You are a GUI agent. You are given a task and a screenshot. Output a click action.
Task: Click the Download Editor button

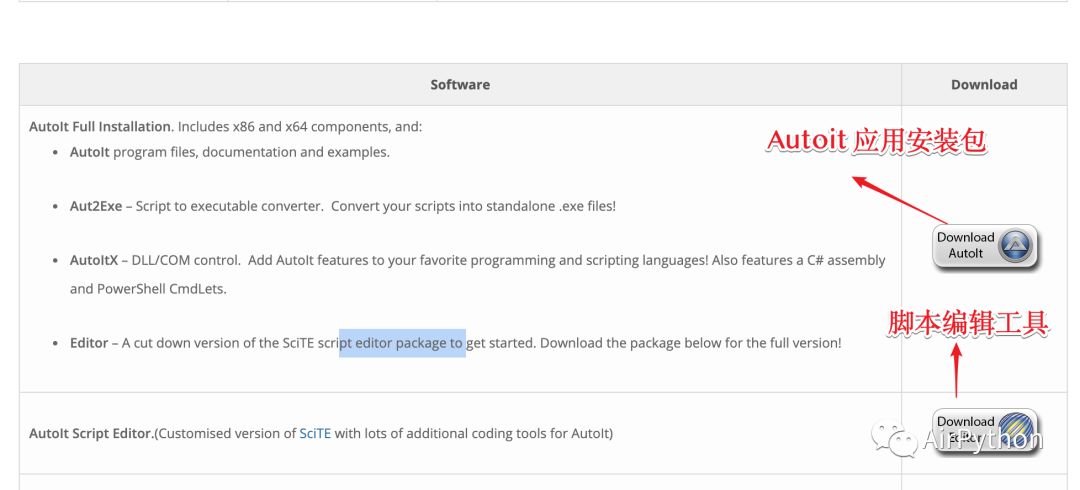(985, 430)
